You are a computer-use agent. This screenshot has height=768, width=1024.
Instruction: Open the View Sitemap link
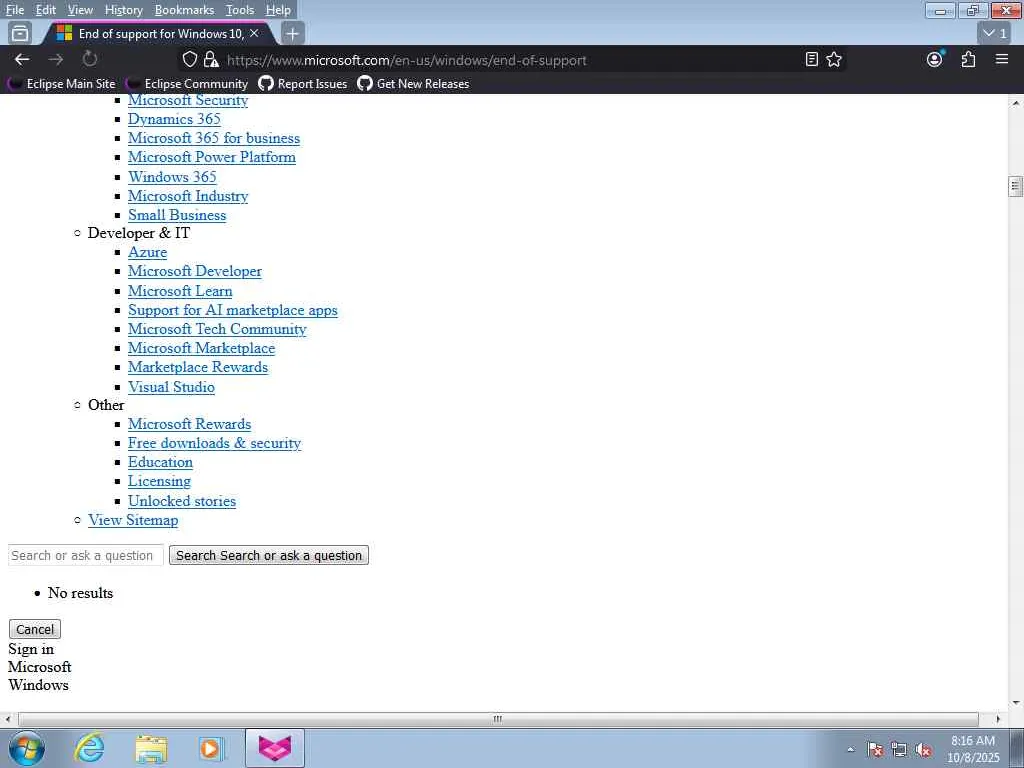tap(133, 520)
